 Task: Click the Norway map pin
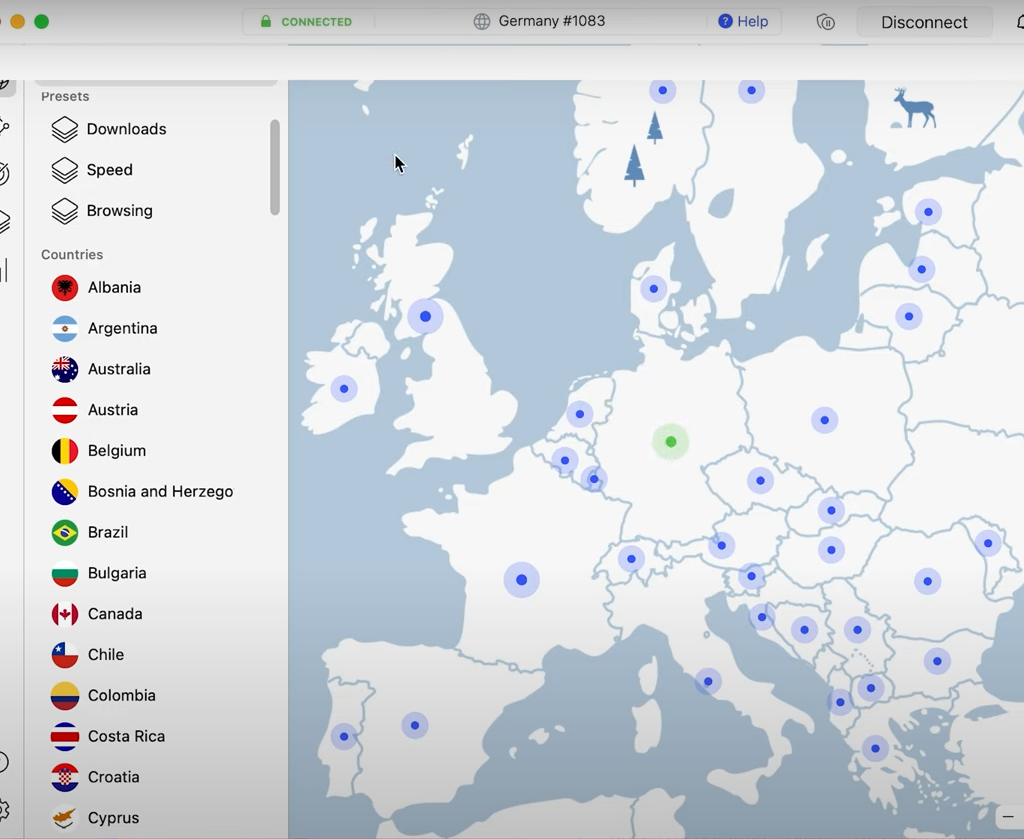pos(663,90)
